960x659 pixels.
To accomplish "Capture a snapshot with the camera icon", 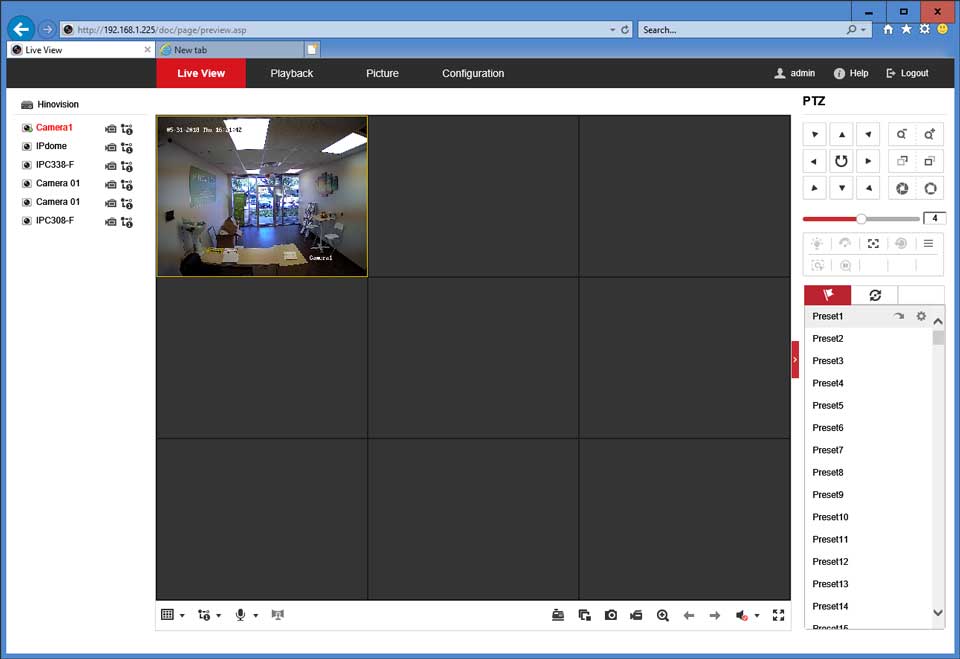I will click(610, 615).
